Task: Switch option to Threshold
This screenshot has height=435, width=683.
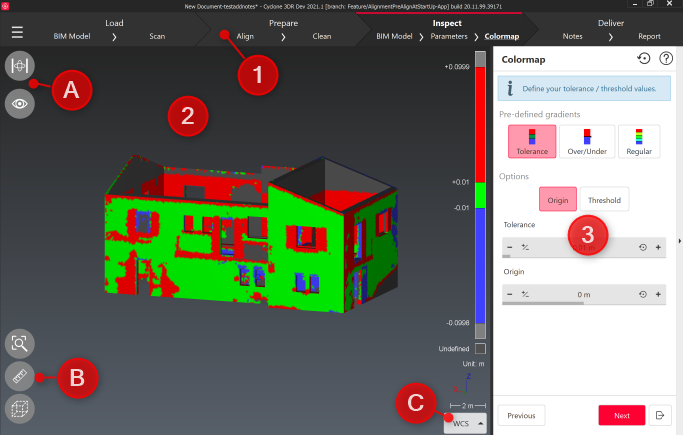Action: pyautogui.click(x=604, y=200)
